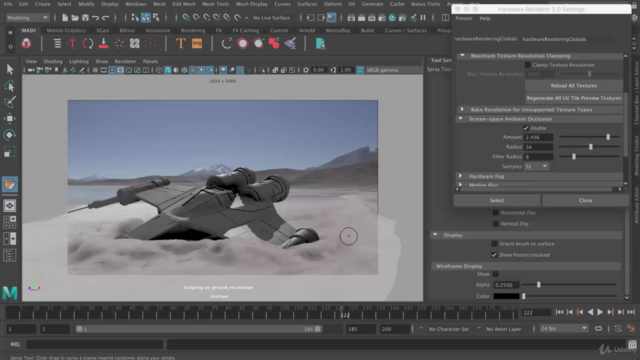The image size is (640, 360).
Task: Check the Wireframe Display Show checkbox
Action: (496, 274)
